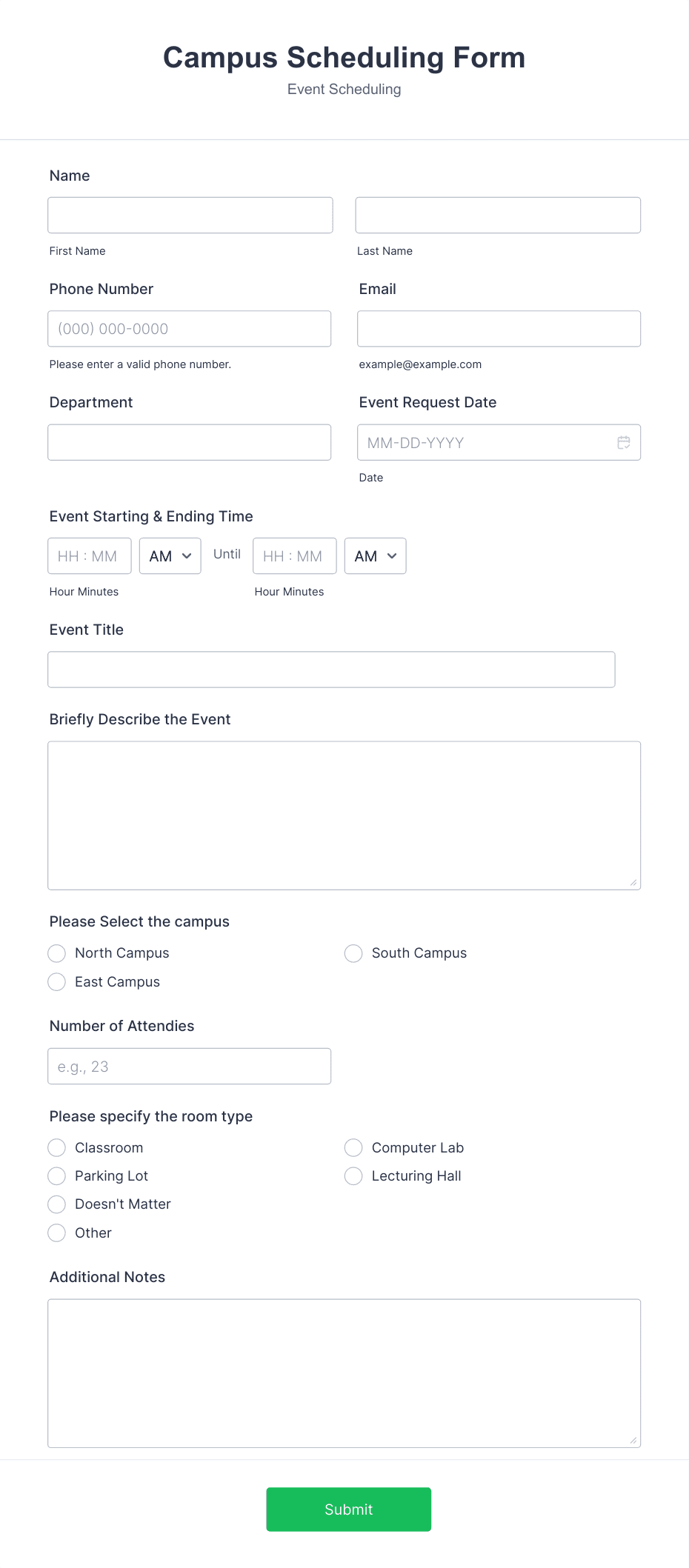
Task: Click the Event Title field
Action: coord(331,669)
